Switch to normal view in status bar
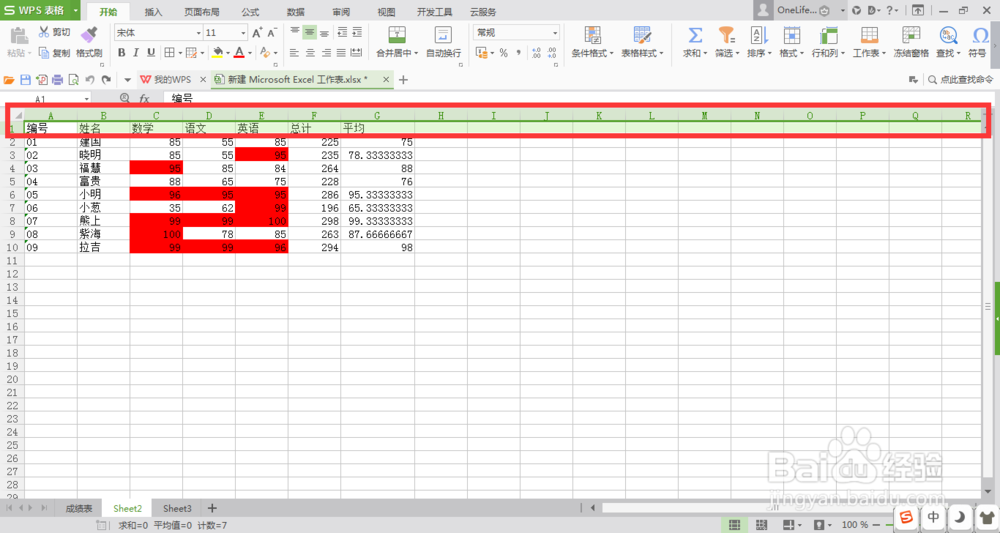The width and height of the screenshot is (1000, 533). 735,525
